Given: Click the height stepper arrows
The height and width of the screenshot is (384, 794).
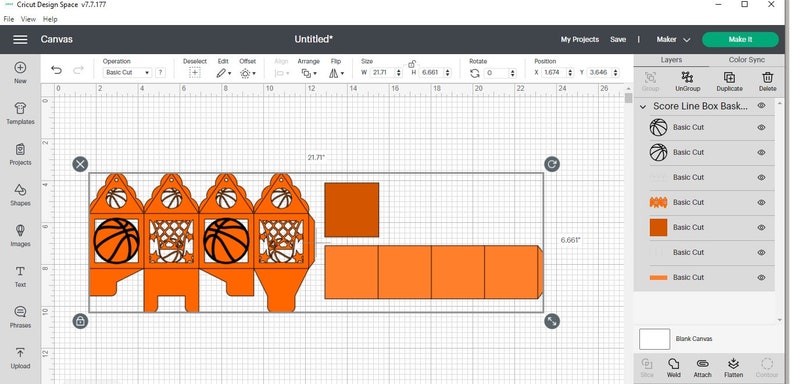Looking at the screenshot, I should pyautogui.click(x=448, y=72).
